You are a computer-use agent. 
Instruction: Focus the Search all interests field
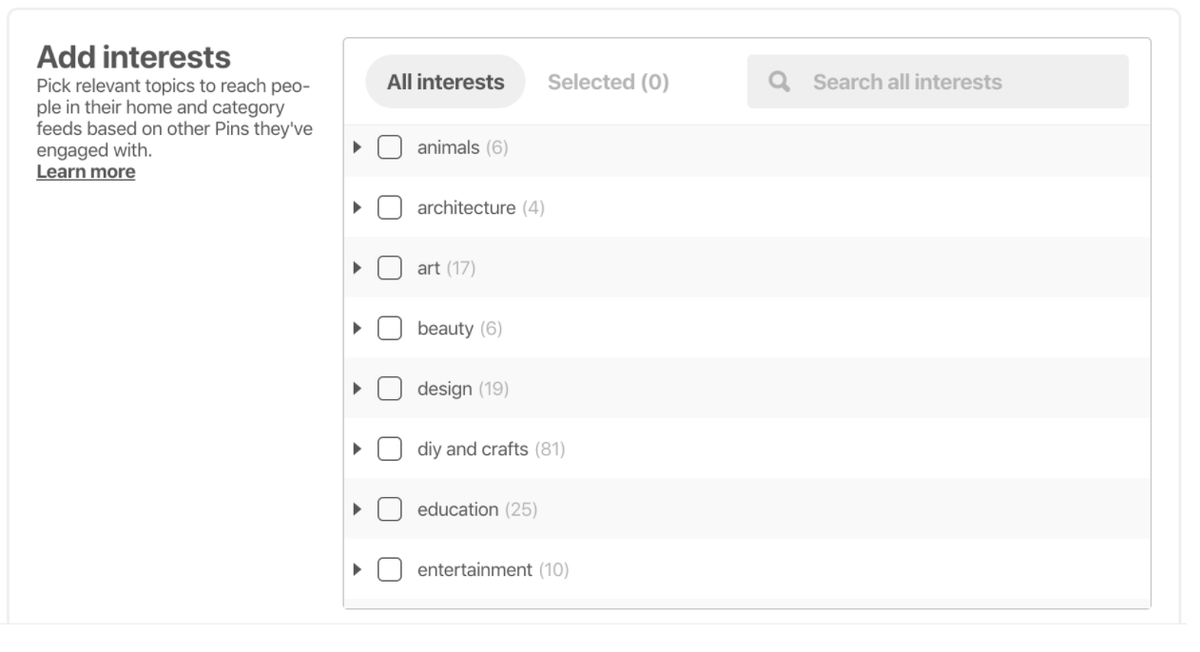click(938, 82)
